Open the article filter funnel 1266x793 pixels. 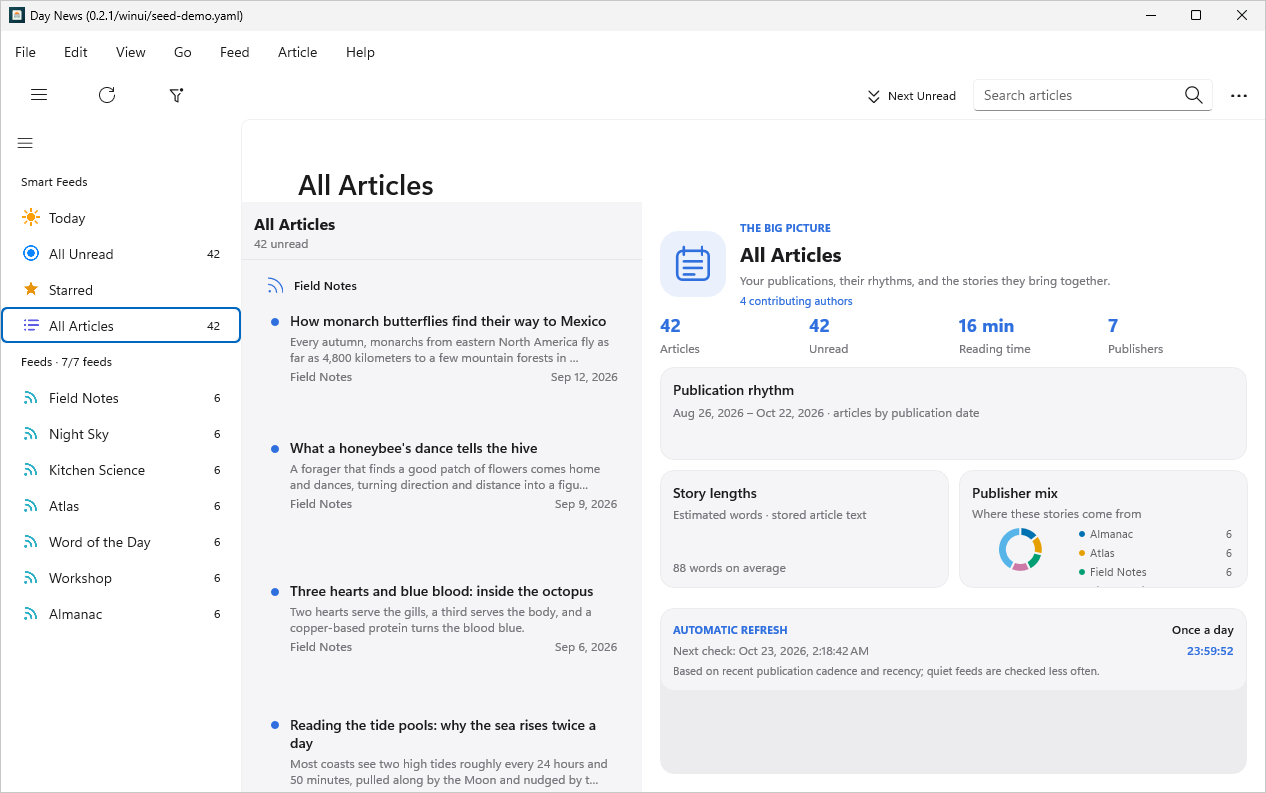[176, 95]
